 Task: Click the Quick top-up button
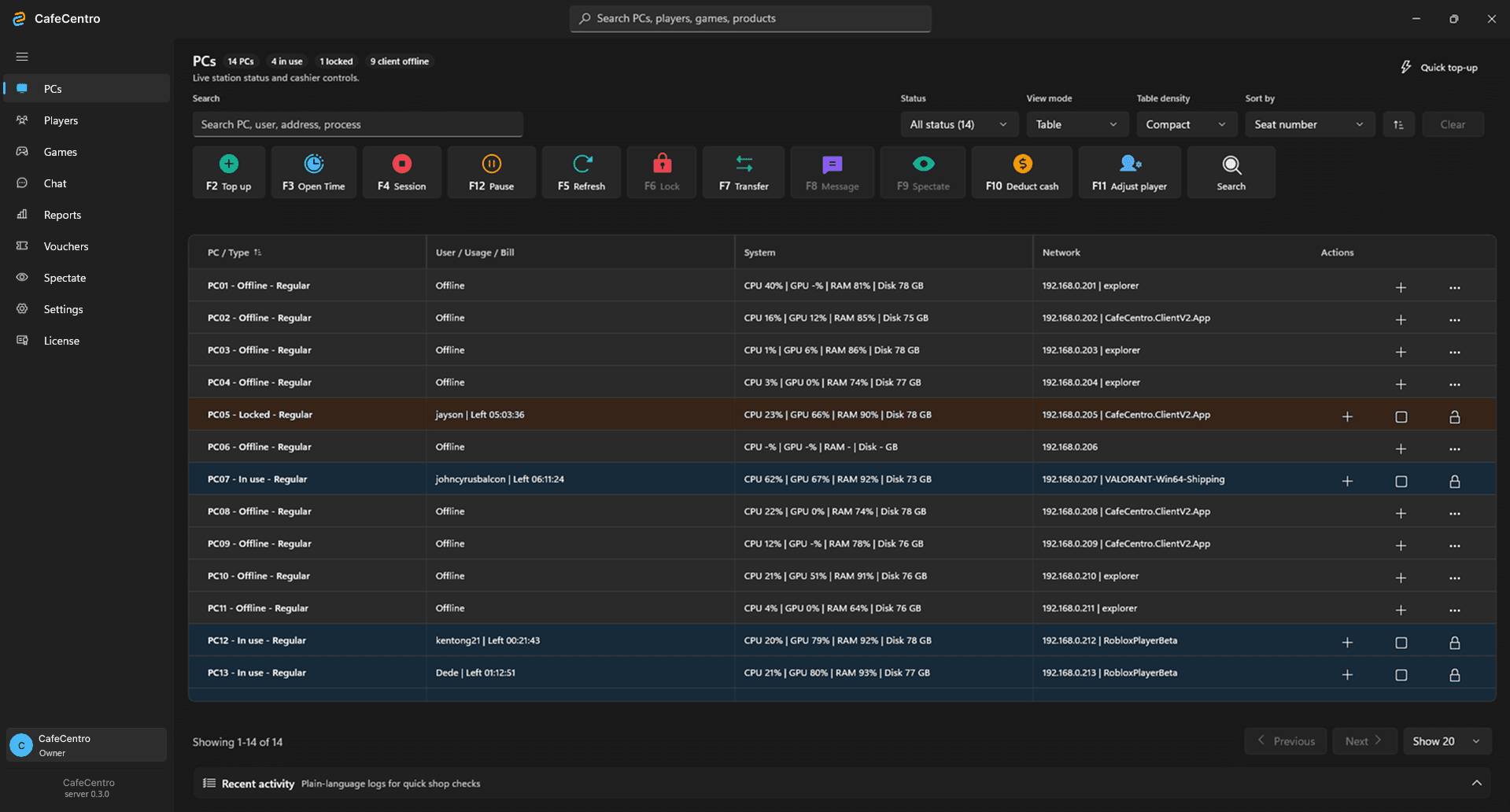(1439, 68)
